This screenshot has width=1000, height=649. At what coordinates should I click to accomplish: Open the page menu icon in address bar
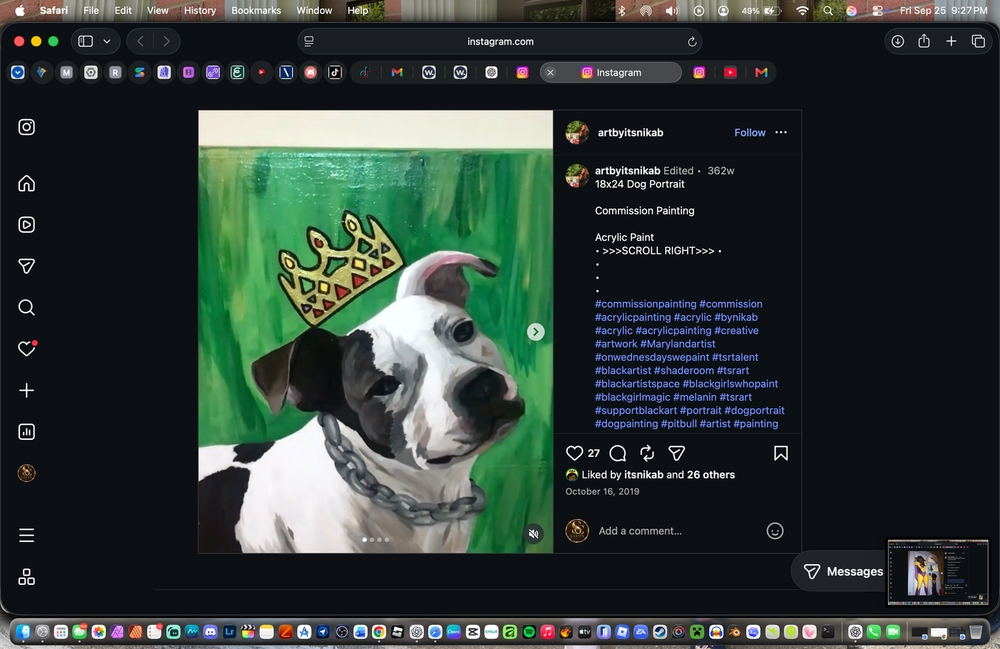tap(309, 41)
